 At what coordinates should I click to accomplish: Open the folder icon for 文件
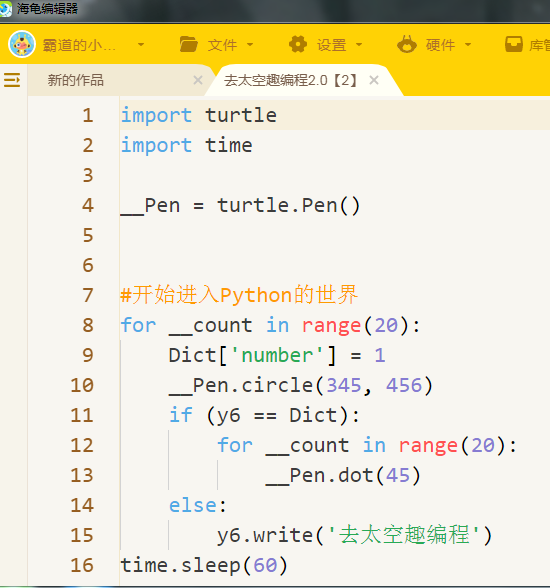(189, 45)
